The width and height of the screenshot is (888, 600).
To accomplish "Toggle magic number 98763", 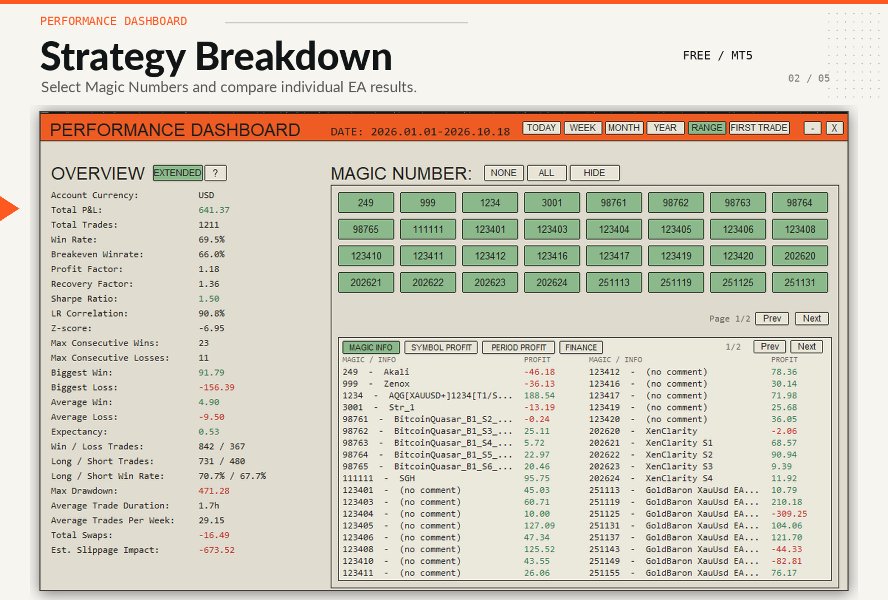I will coord(737,203).
